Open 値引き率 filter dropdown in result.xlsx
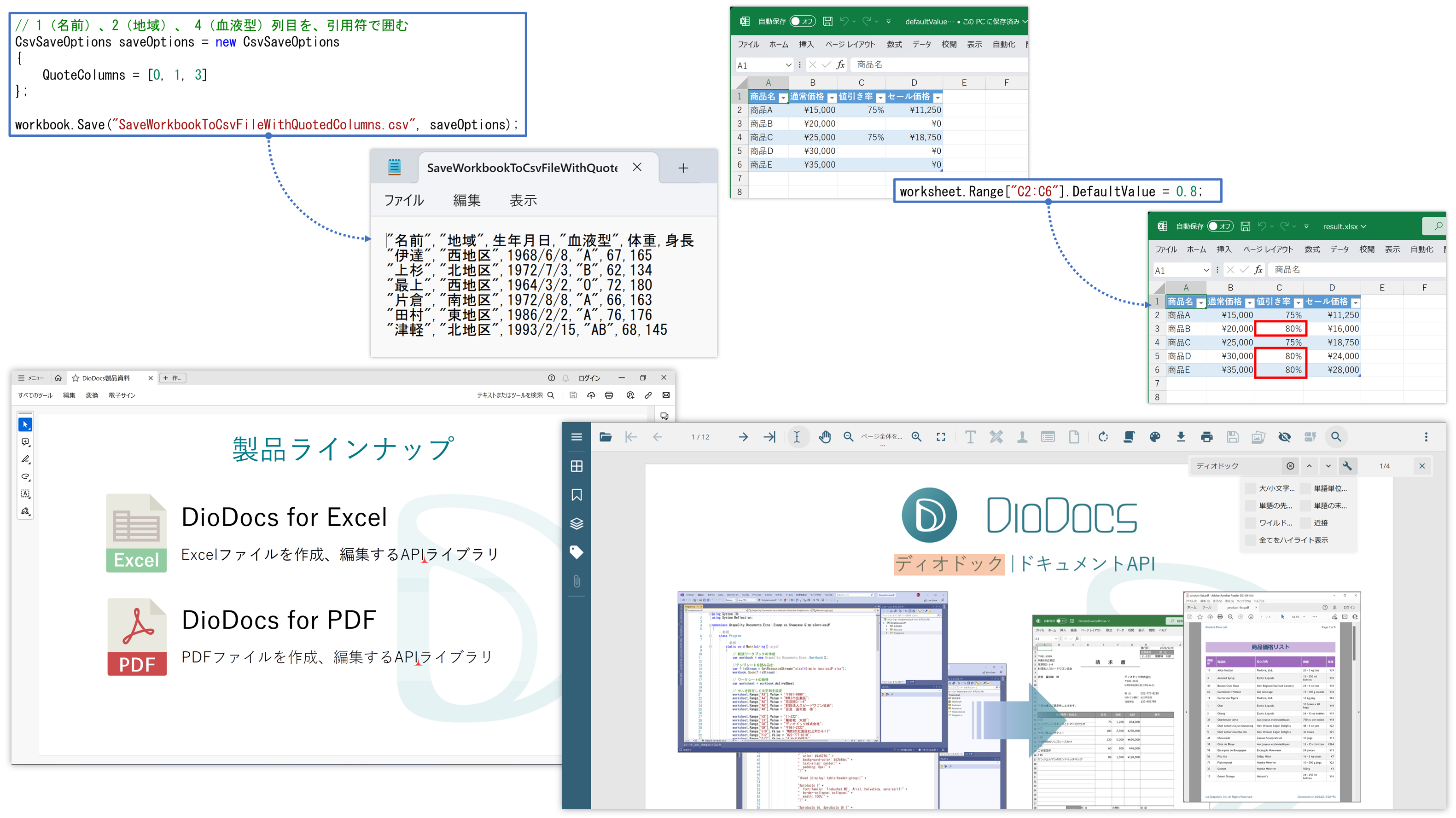Image resolution: width=1456 pixels, height=818 pixels. (1299, 303)
